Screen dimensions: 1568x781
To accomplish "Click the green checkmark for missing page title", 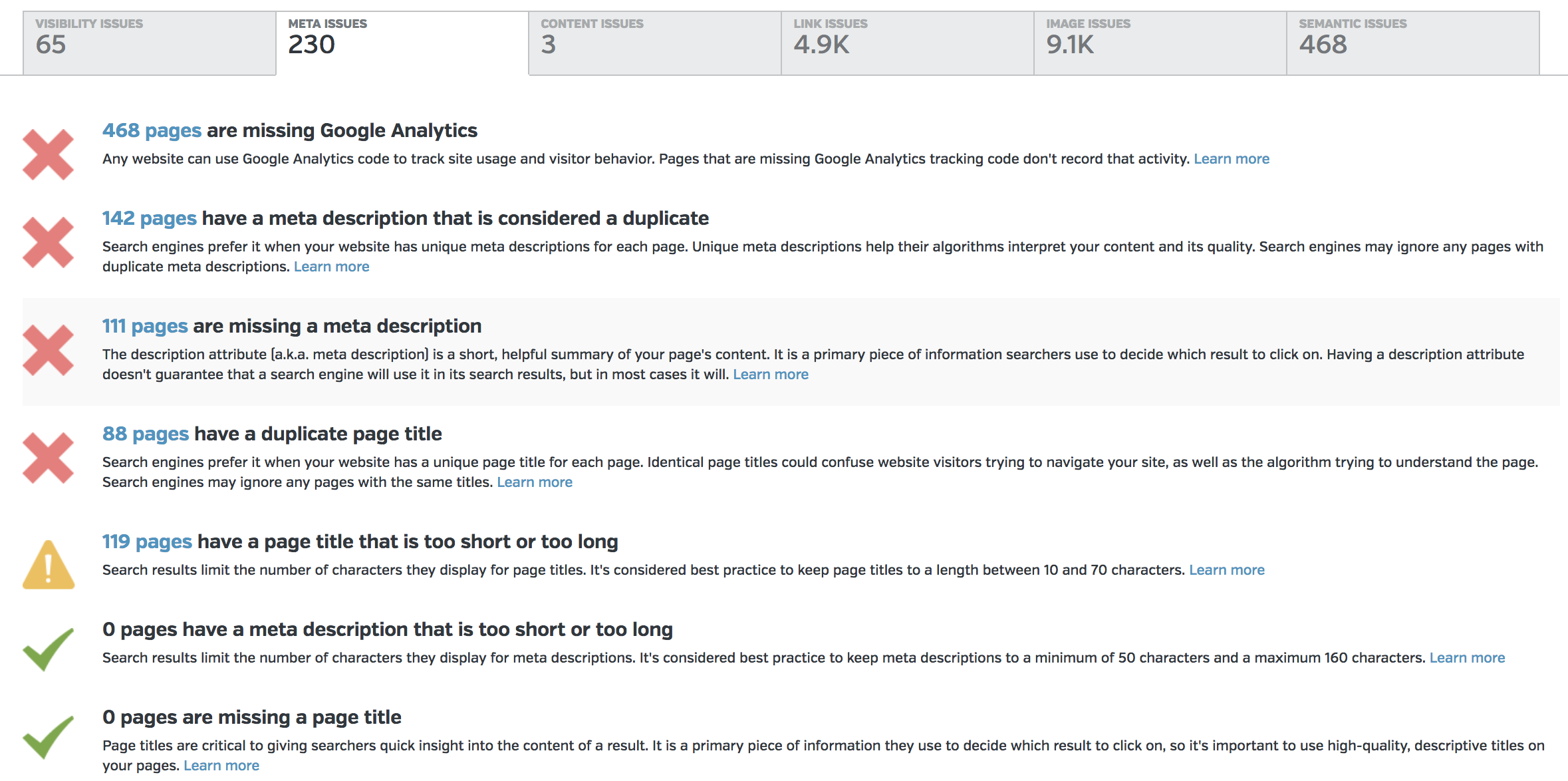I will click(48, 737).
